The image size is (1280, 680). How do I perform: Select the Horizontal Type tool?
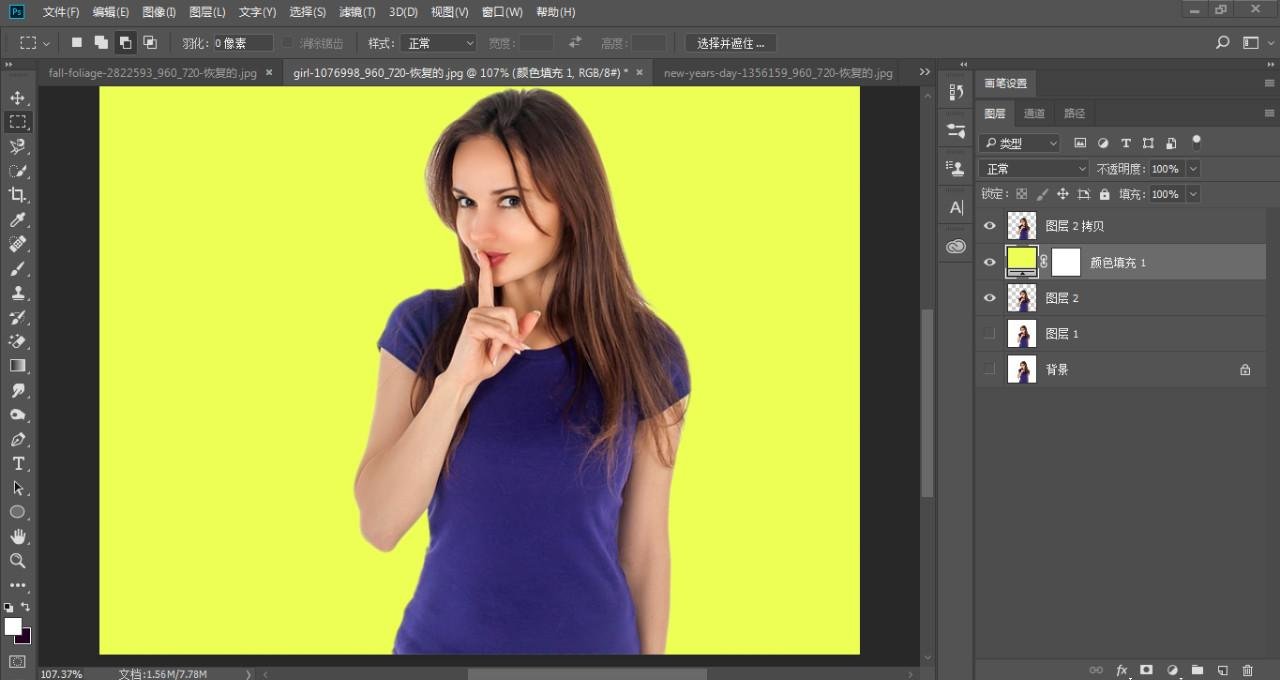(x=17, y=464)
